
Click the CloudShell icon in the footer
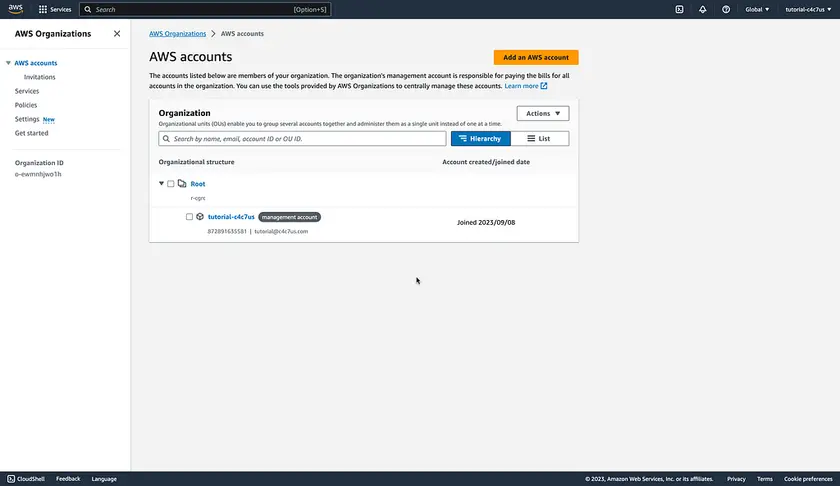click(11, 478)
